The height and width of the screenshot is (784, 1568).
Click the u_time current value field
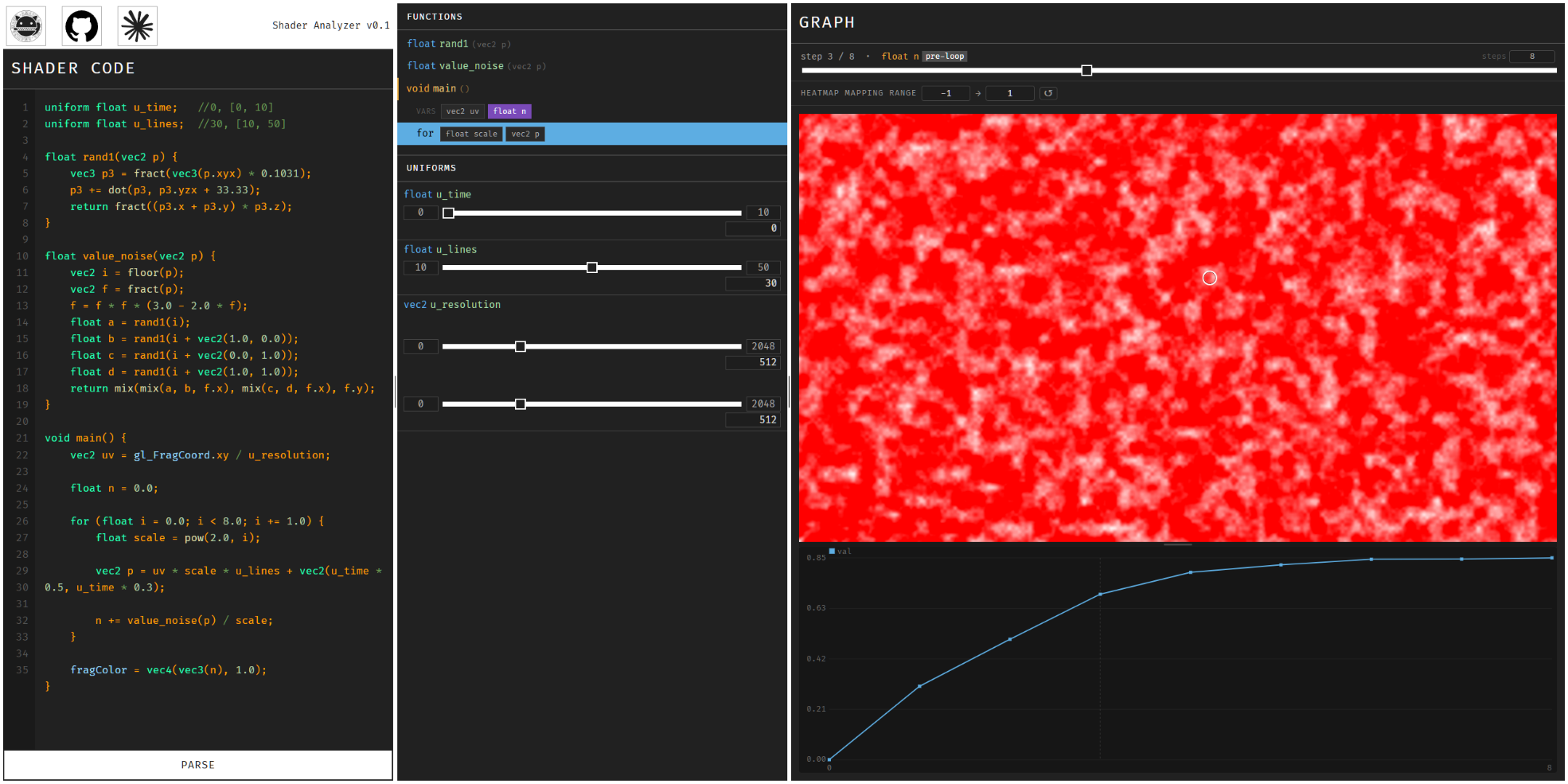tap(753, 228)
